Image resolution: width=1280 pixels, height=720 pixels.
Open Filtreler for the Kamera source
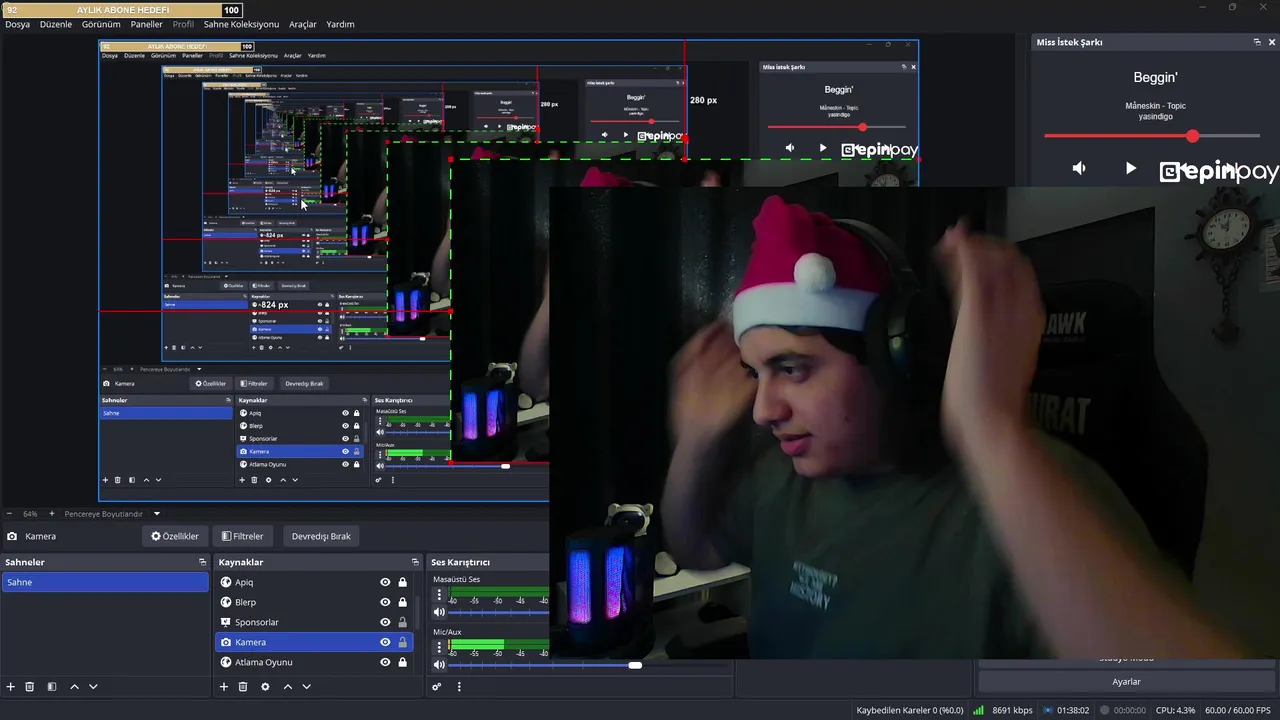pos(243,536)
